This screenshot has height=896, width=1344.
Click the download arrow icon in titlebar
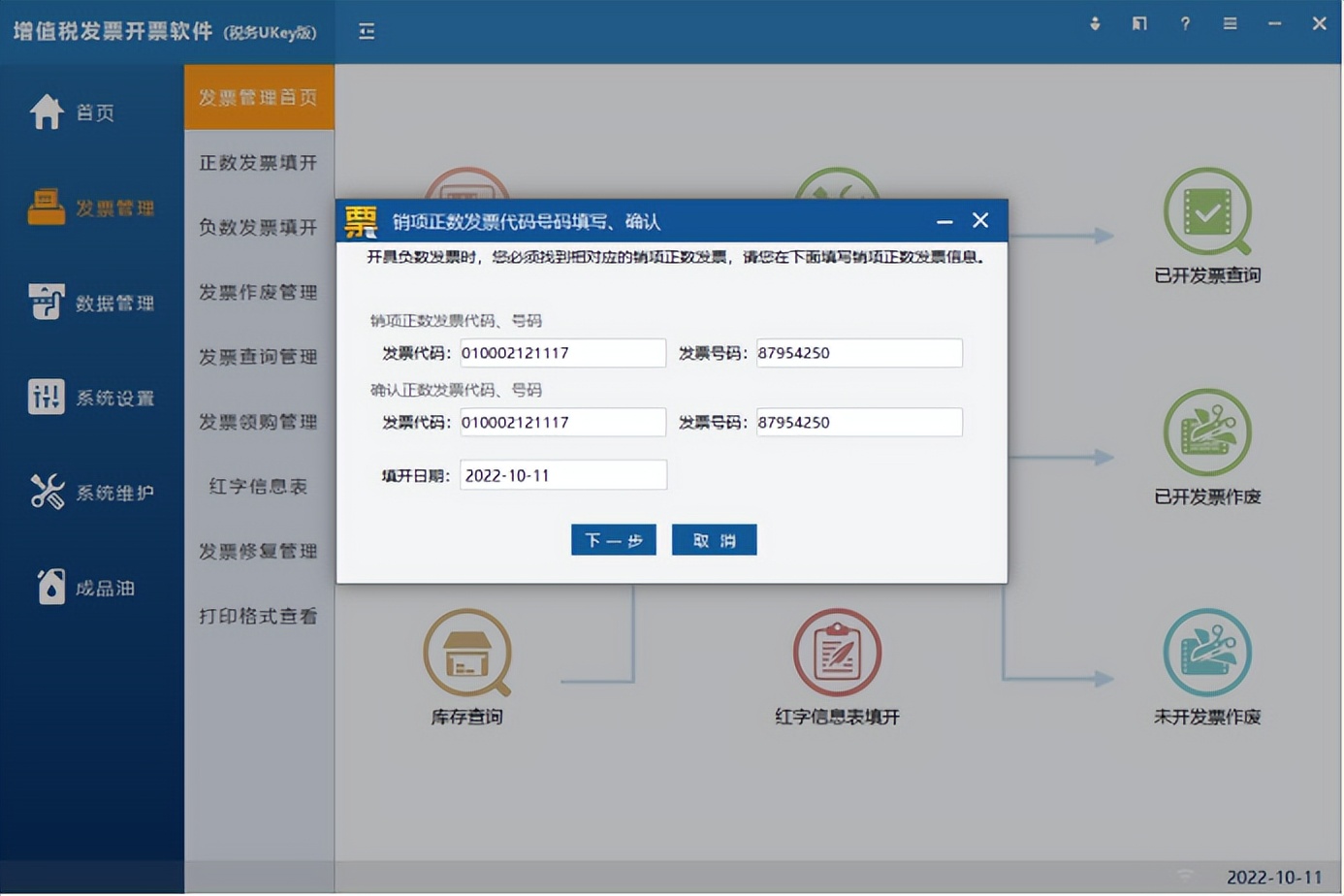[x=1094, y=24]
